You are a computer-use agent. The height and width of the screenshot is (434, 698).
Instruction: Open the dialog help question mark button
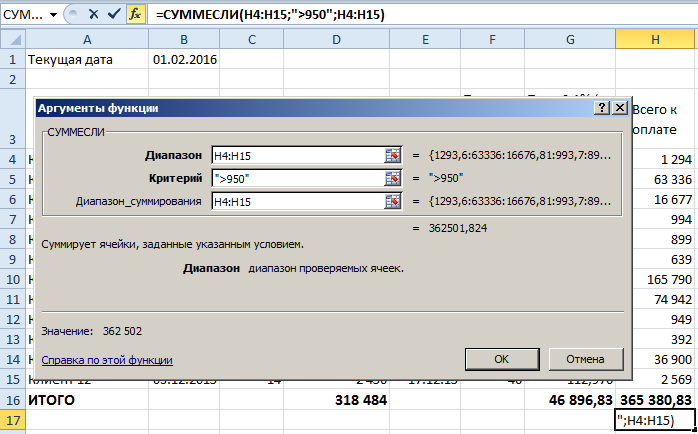tap(601, 108)
